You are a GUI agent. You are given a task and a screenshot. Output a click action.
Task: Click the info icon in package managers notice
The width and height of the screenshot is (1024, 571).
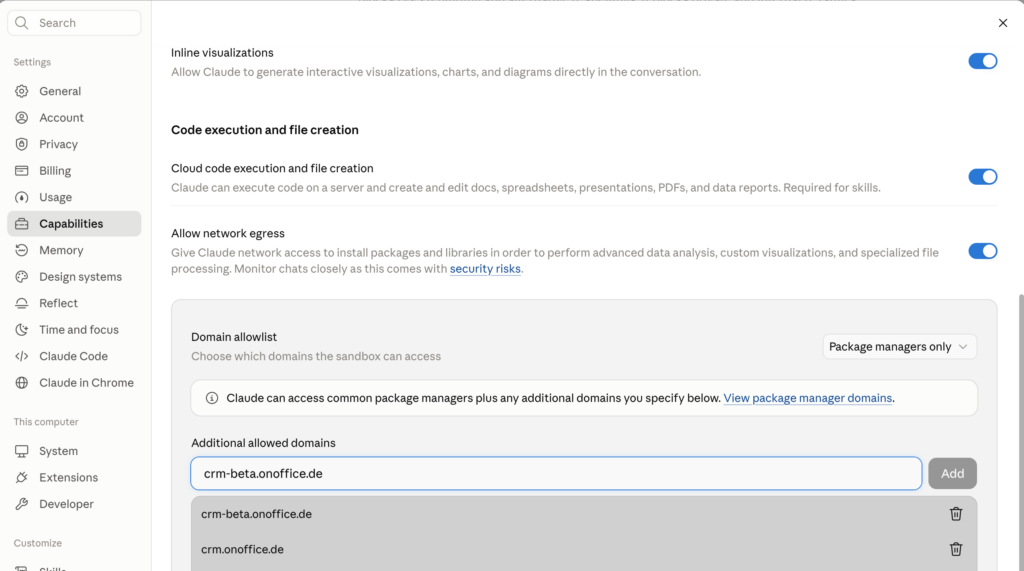pos(212,398)
